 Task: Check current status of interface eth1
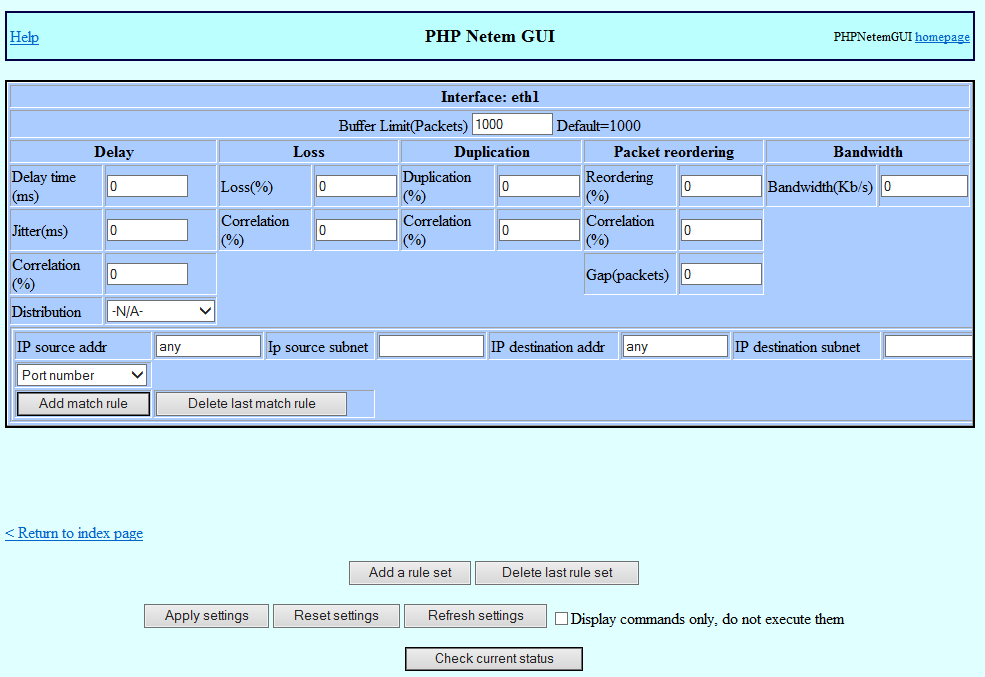493,658
